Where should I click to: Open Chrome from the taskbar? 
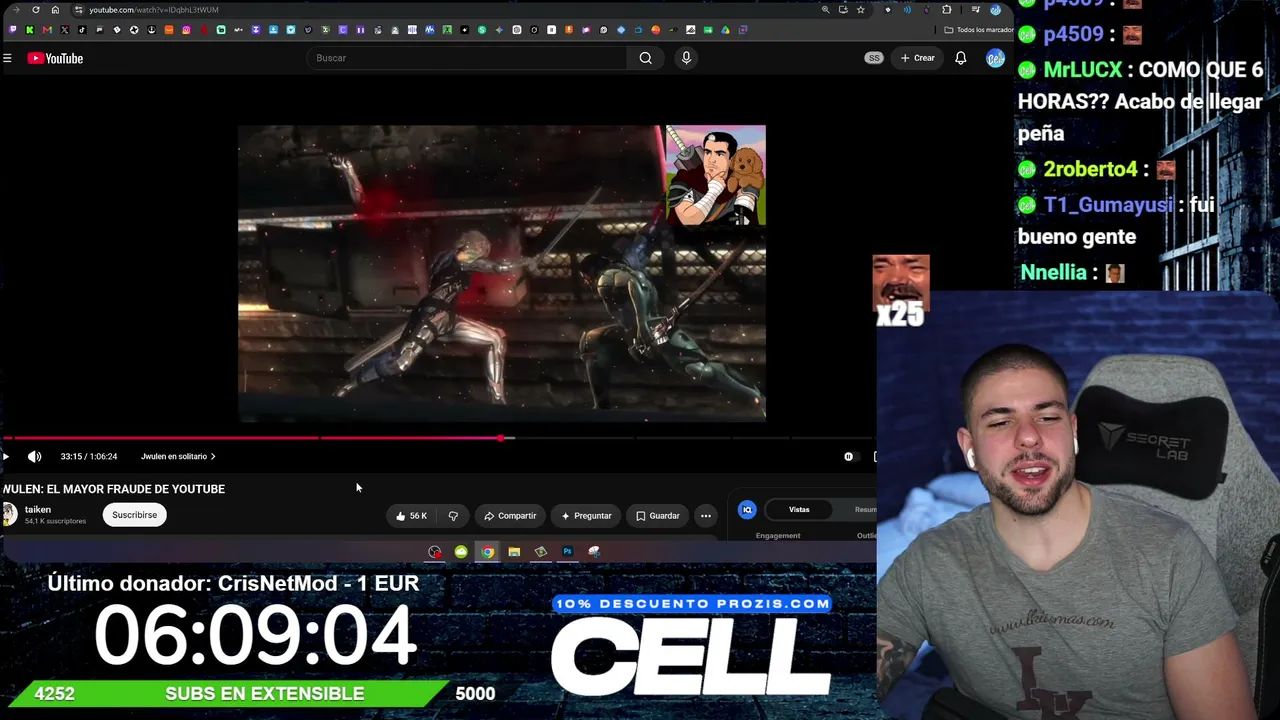pos(487,552)
